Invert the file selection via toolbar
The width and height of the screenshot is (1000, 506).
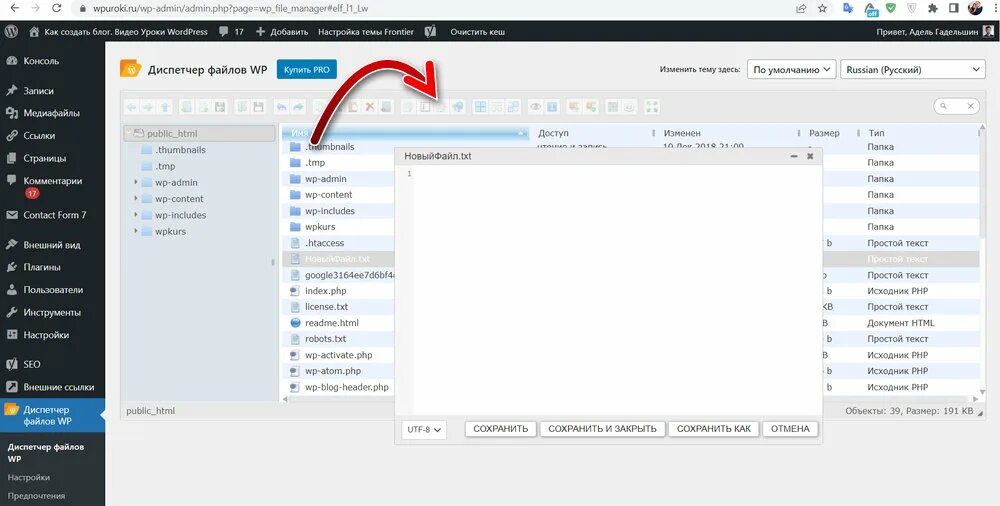point(513,107)
